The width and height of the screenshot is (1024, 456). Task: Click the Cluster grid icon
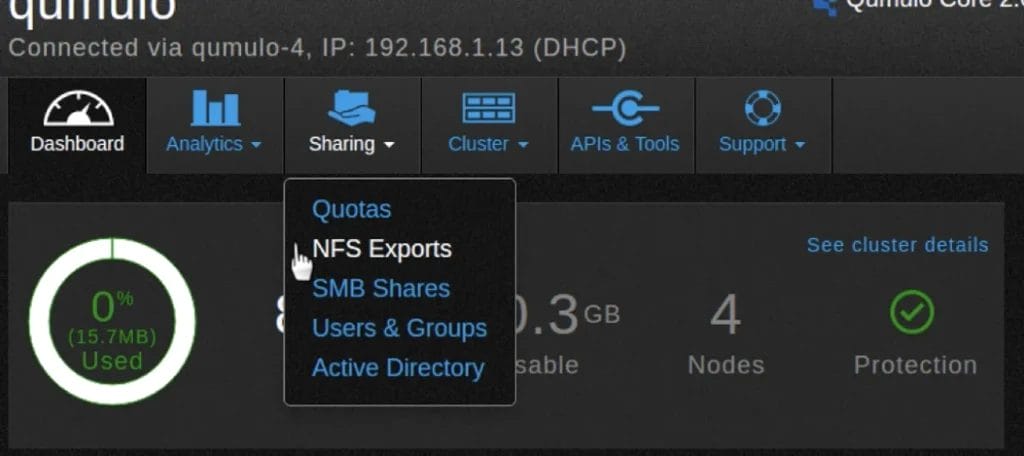coord(488,107)
